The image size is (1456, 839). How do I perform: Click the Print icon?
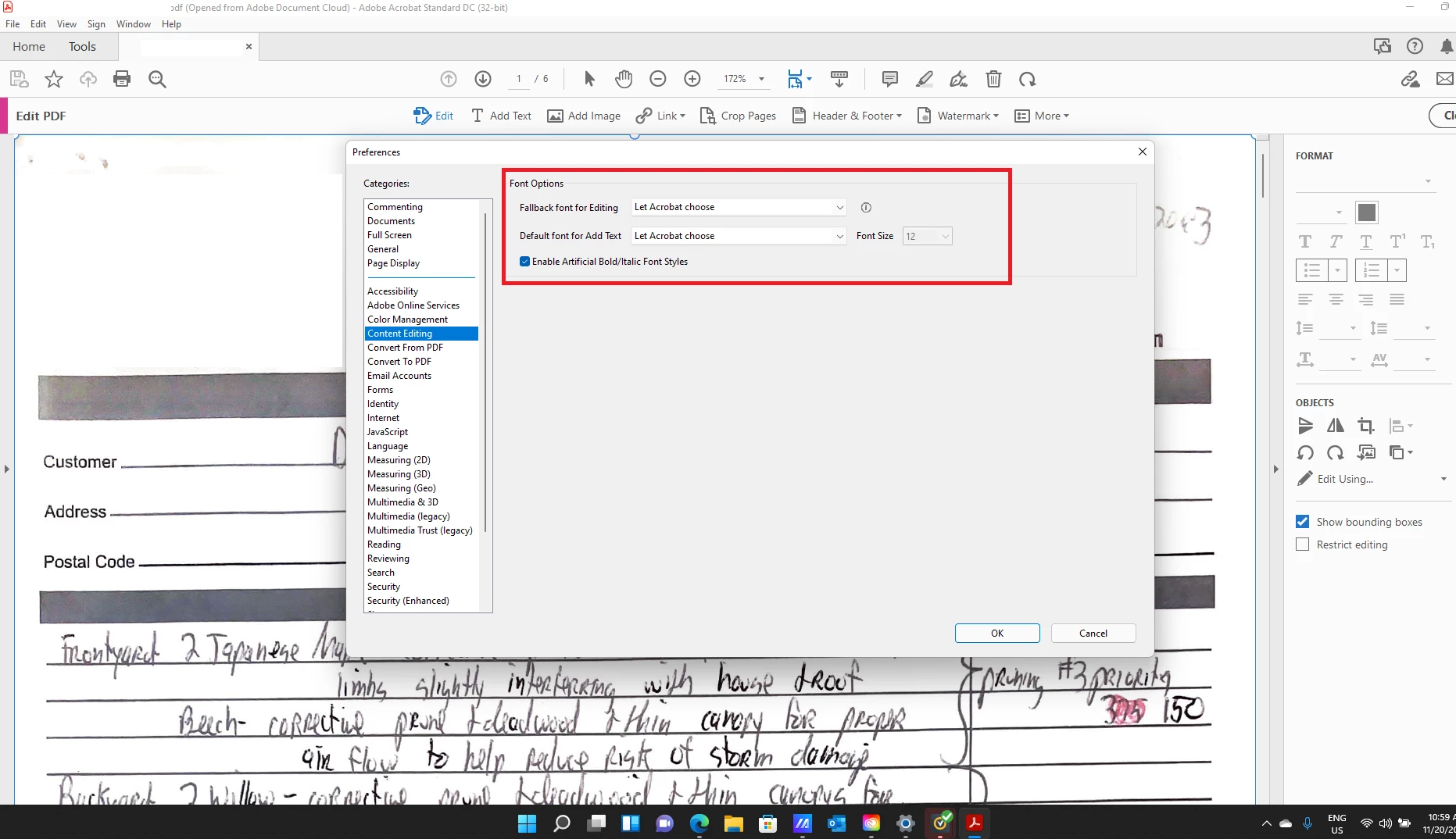tap(122, 79)
